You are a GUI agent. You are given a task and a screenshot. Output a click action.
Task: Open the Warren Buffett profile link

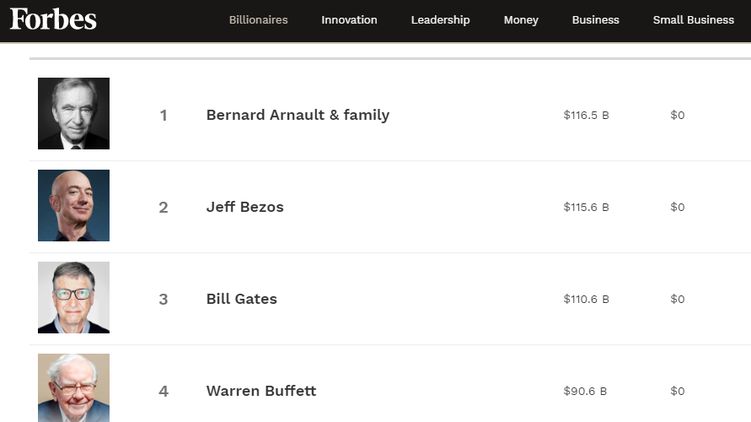click(x=261, y=391)
